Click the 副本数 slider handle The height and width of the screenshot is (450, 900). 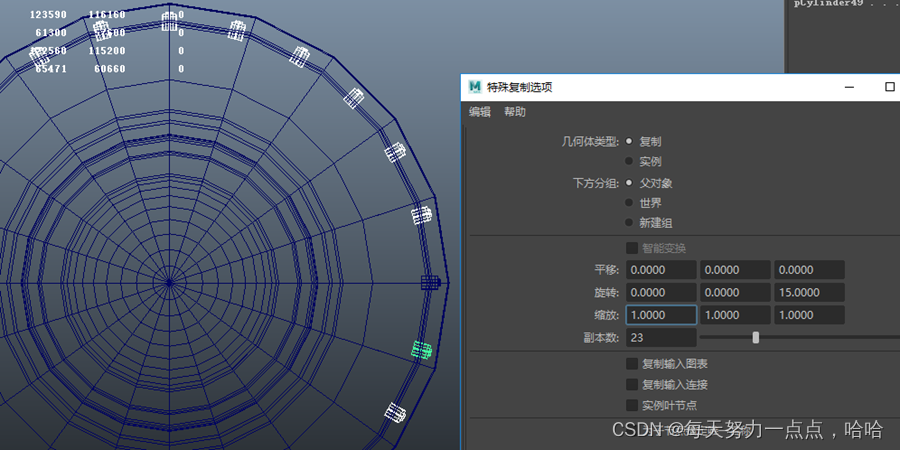(756, 338)
